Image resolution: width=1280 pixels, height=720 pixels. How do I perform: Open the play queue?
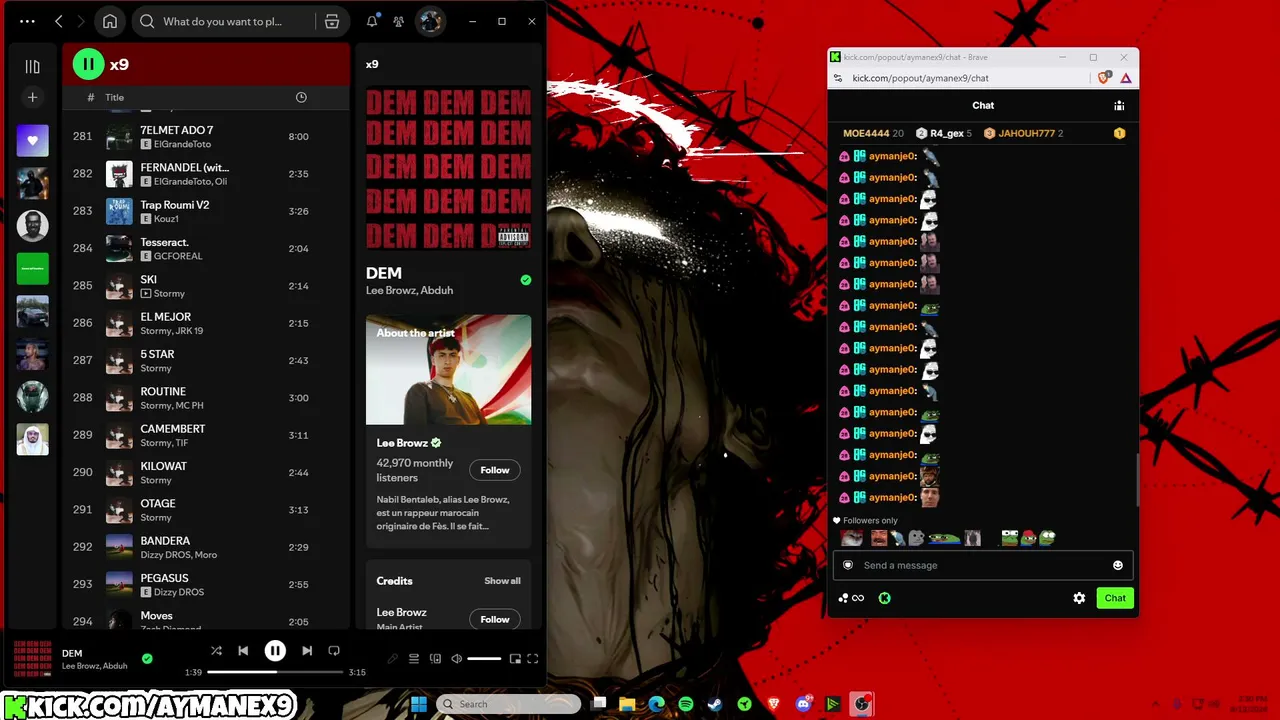[414, 659]
